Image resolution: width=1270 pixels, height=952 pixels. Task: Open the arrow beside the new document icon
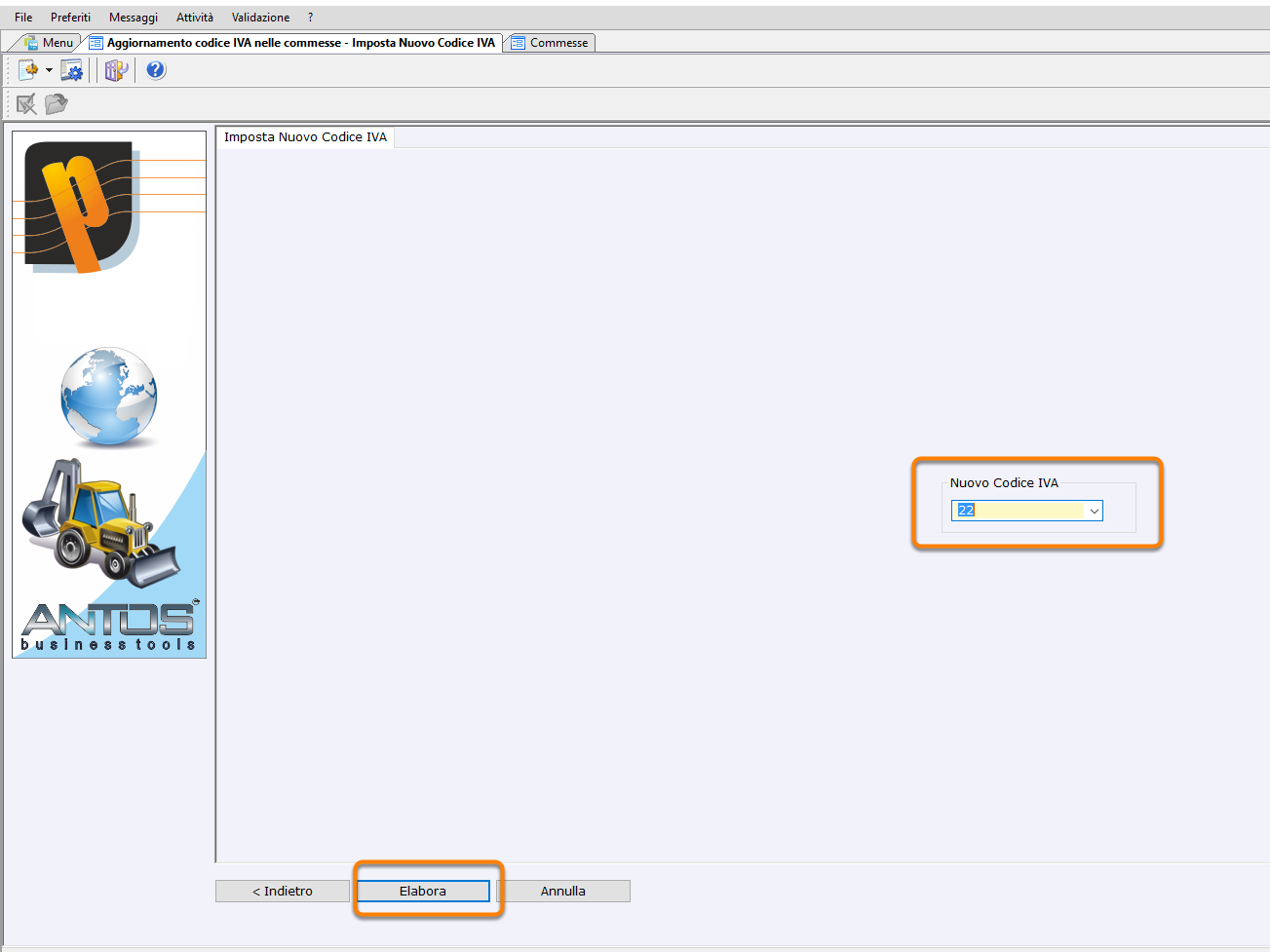[x=49, y=70]
